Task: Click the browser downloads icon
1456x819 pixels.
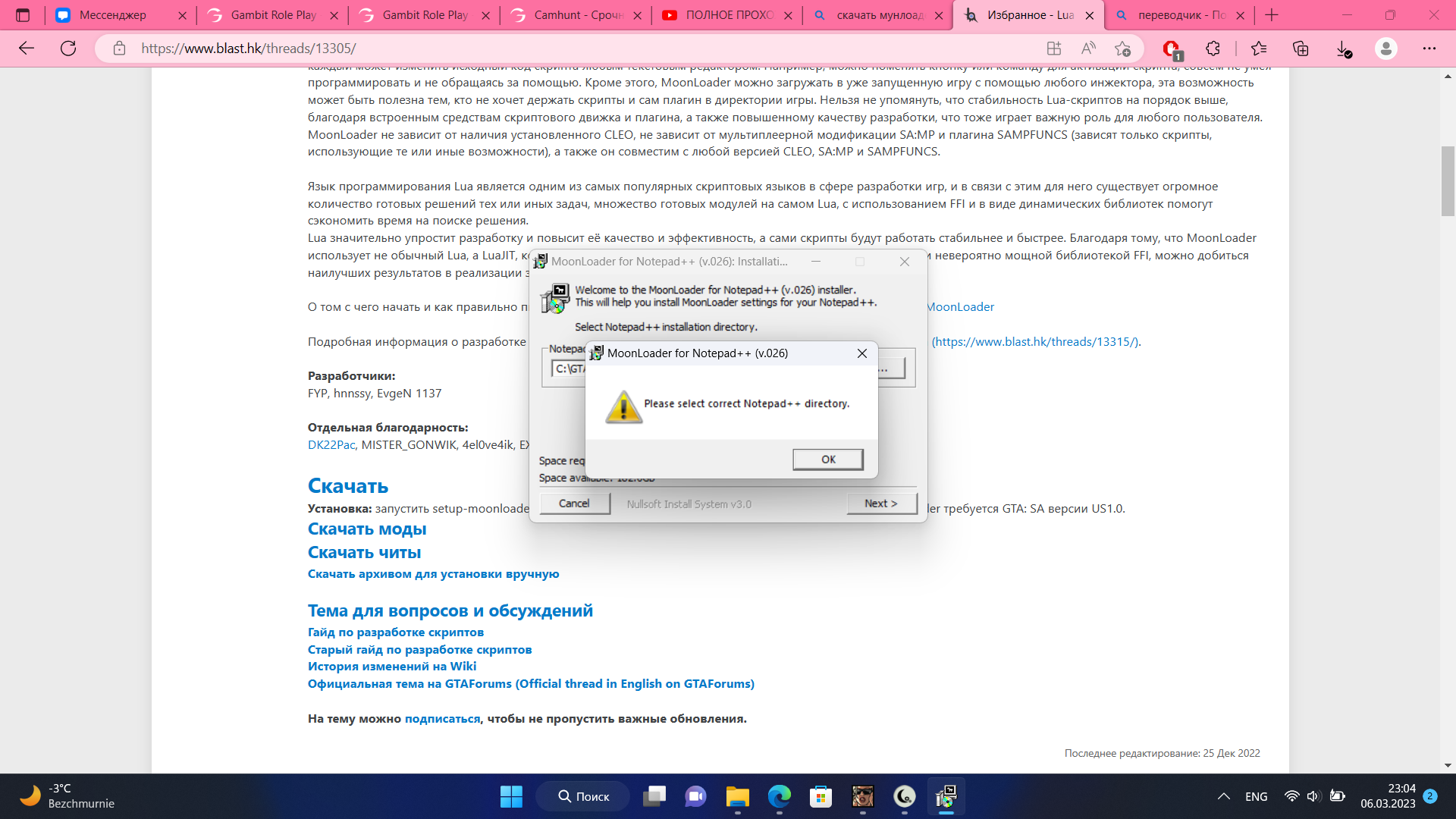Action: click(x=1343, y=49)
